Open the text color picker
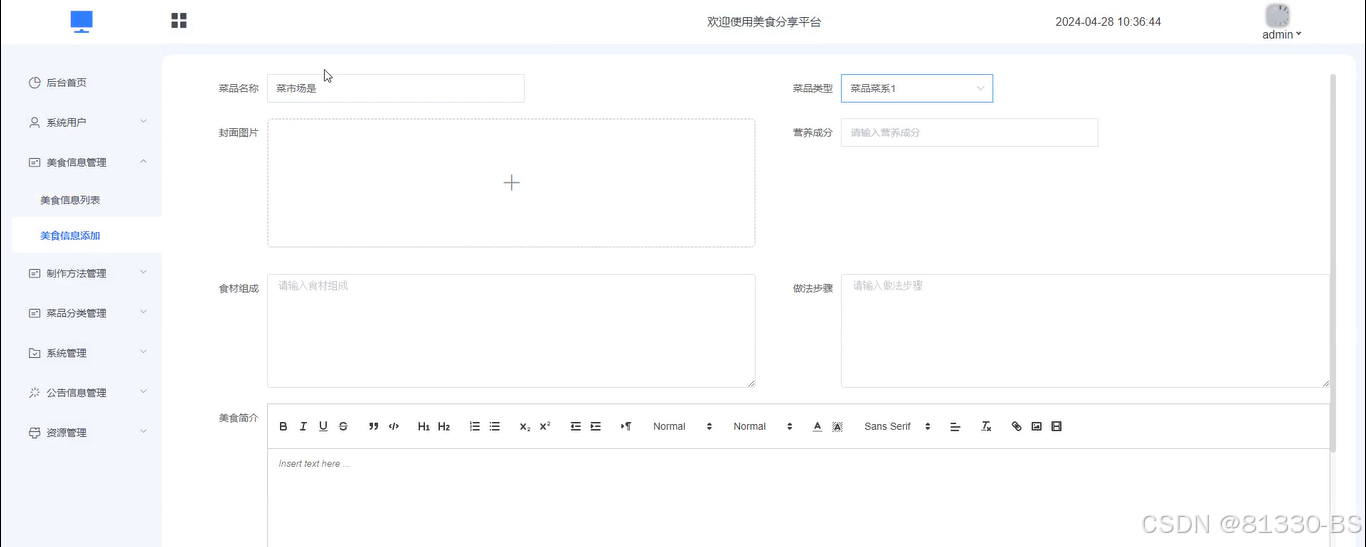The height and width of the screenshot is (547, 1366). (x=817, y=426)
